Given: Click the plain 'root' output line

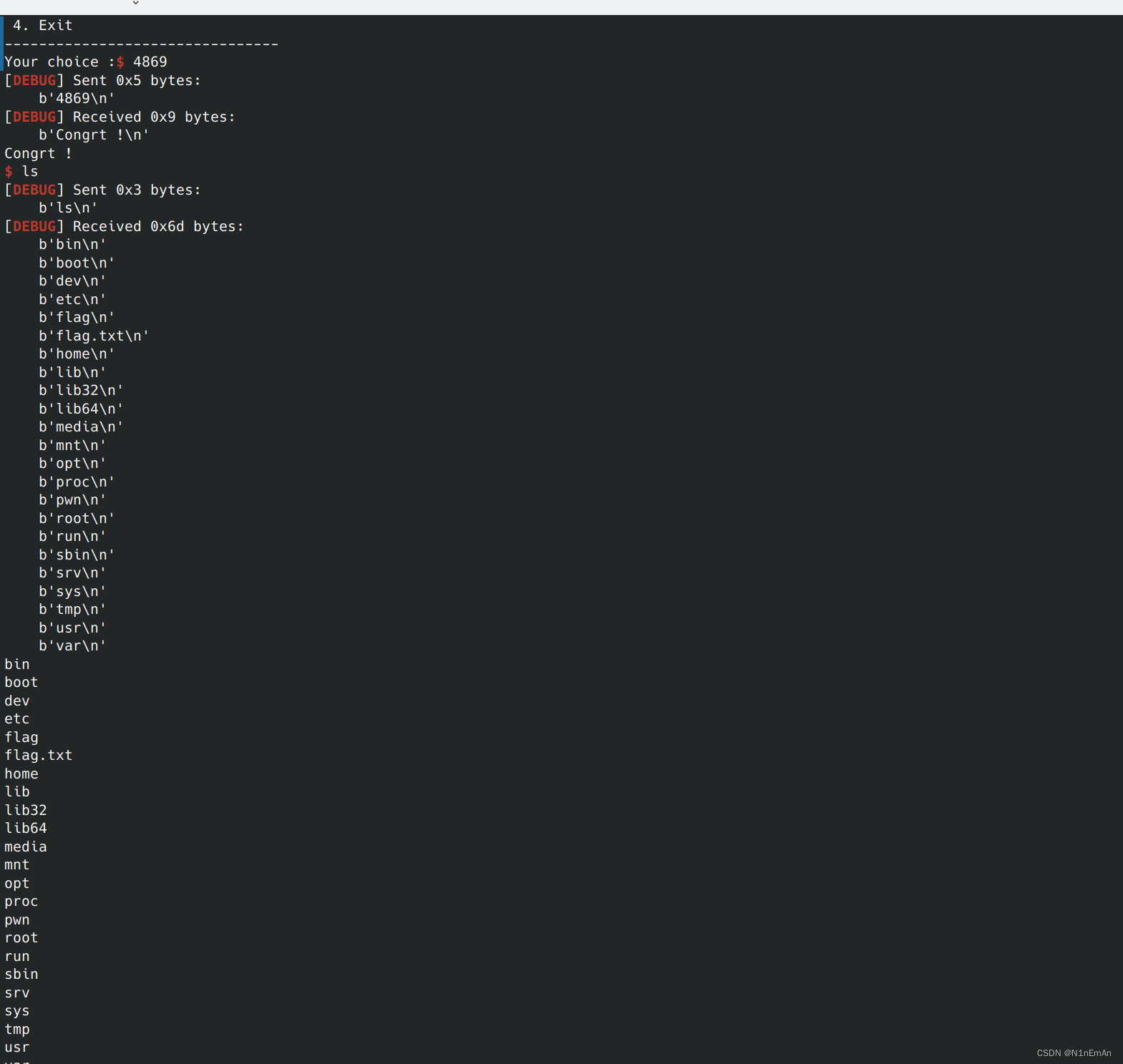Looking at the screenshot, I should click(x=21, y=937).
